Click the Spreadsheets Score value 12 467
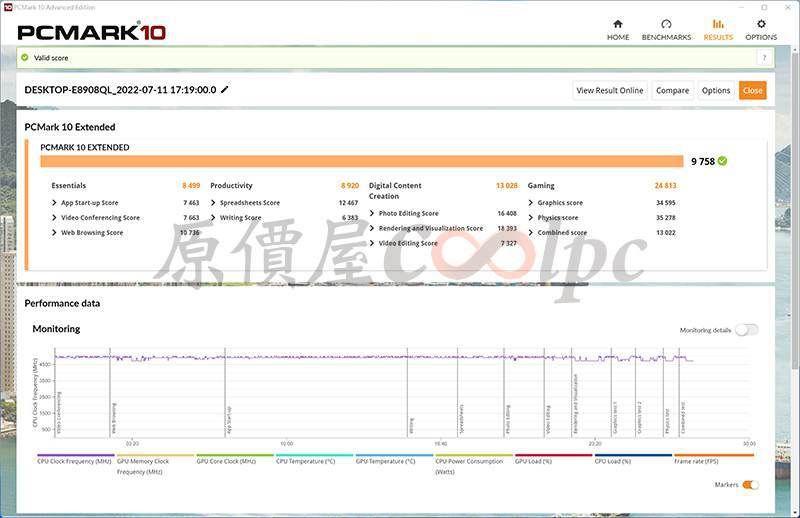The image size is (800, 518). (x=348, y=203)
